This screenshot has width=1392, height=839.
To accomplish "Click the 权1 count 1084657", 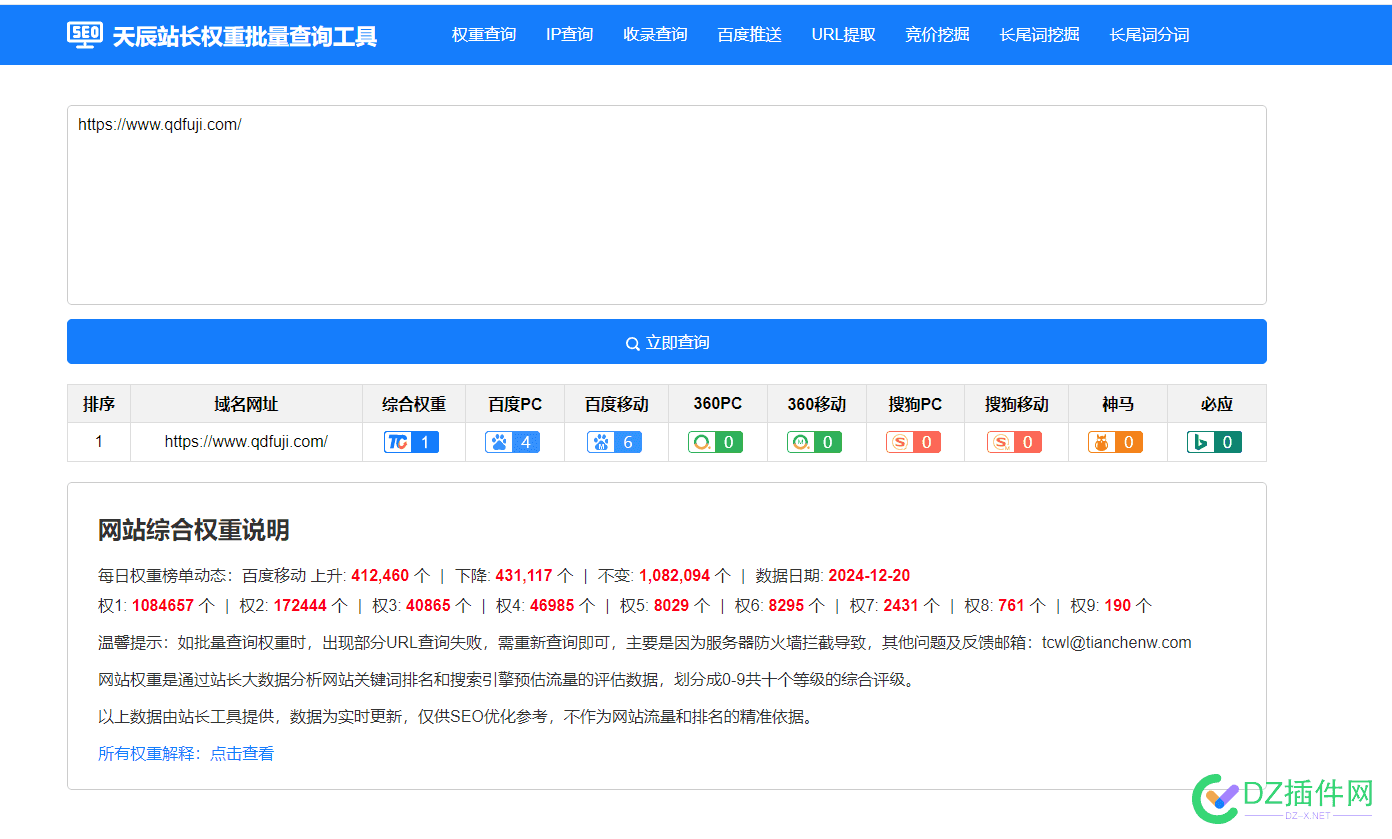I will pos(163,605).
